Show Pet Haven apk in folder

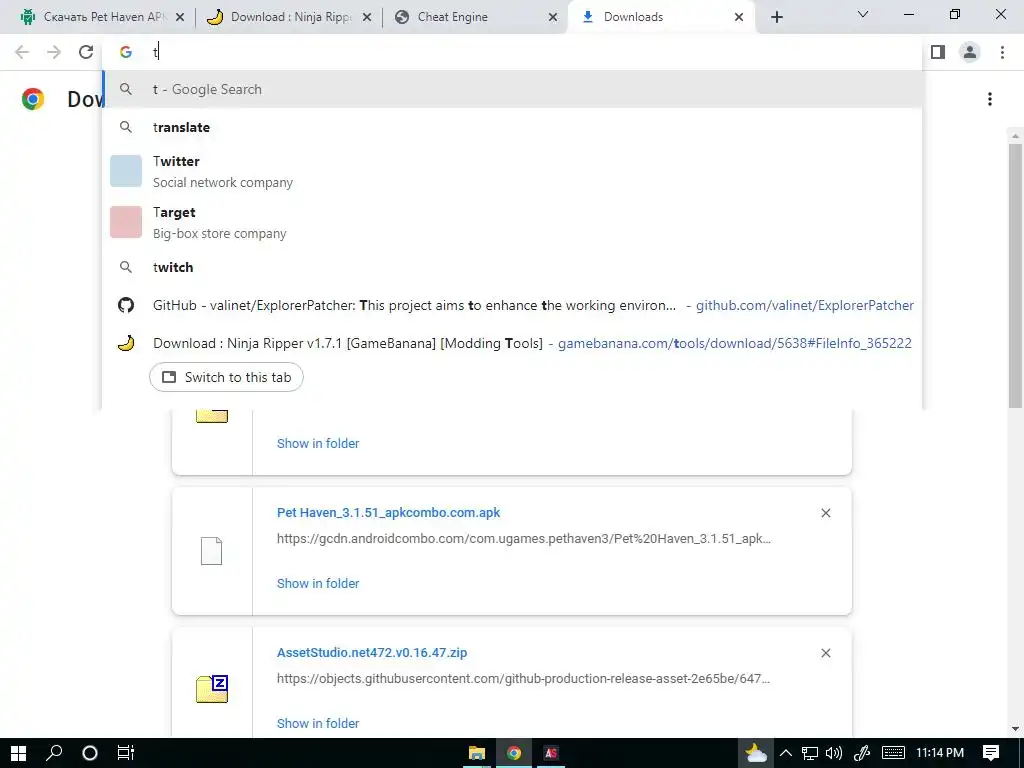click(318, 583)
